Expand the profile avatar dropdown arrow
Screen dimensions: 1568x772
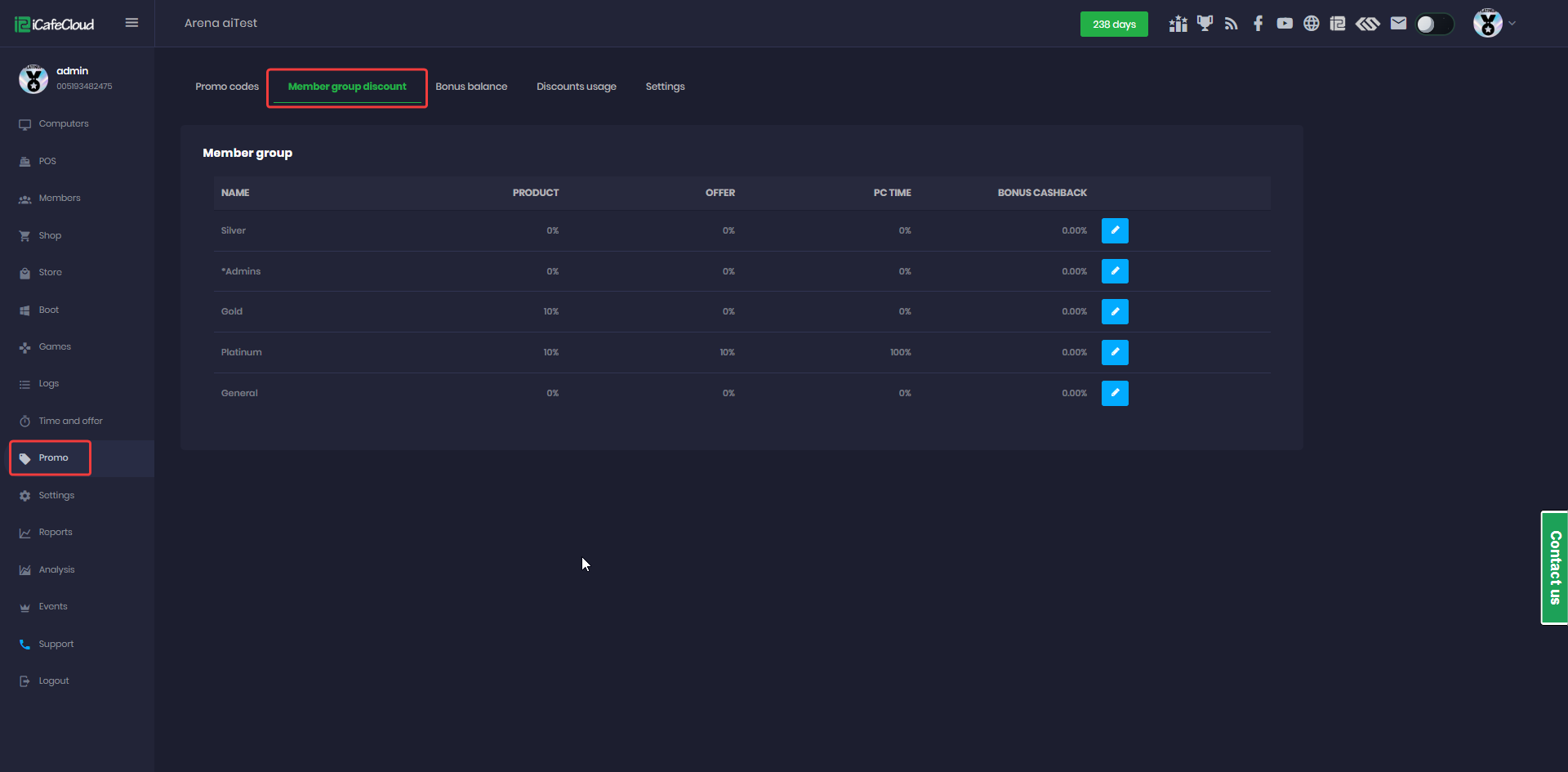click(1512, 24)
